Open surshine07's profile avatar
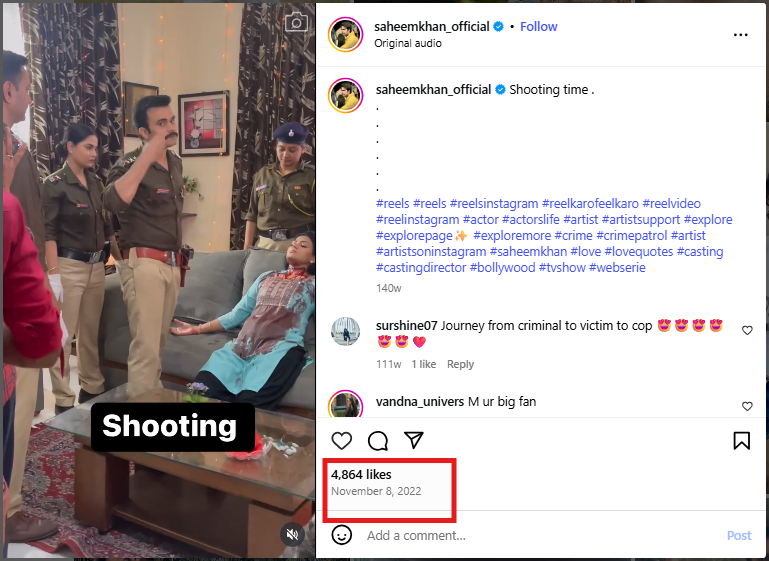This screenshot has height=561, width=769. pyautogui.click(x=345, y=332)
